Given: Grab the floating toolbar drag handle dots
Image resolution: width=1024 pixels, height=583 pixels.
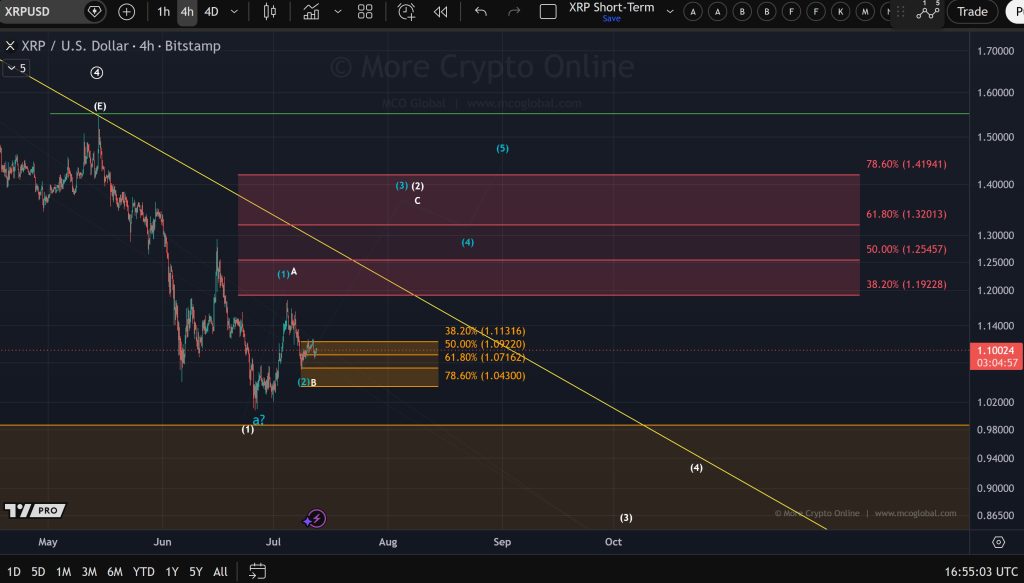Looking at the screenshot, I should pyautogui.click(x=900, y=12).
